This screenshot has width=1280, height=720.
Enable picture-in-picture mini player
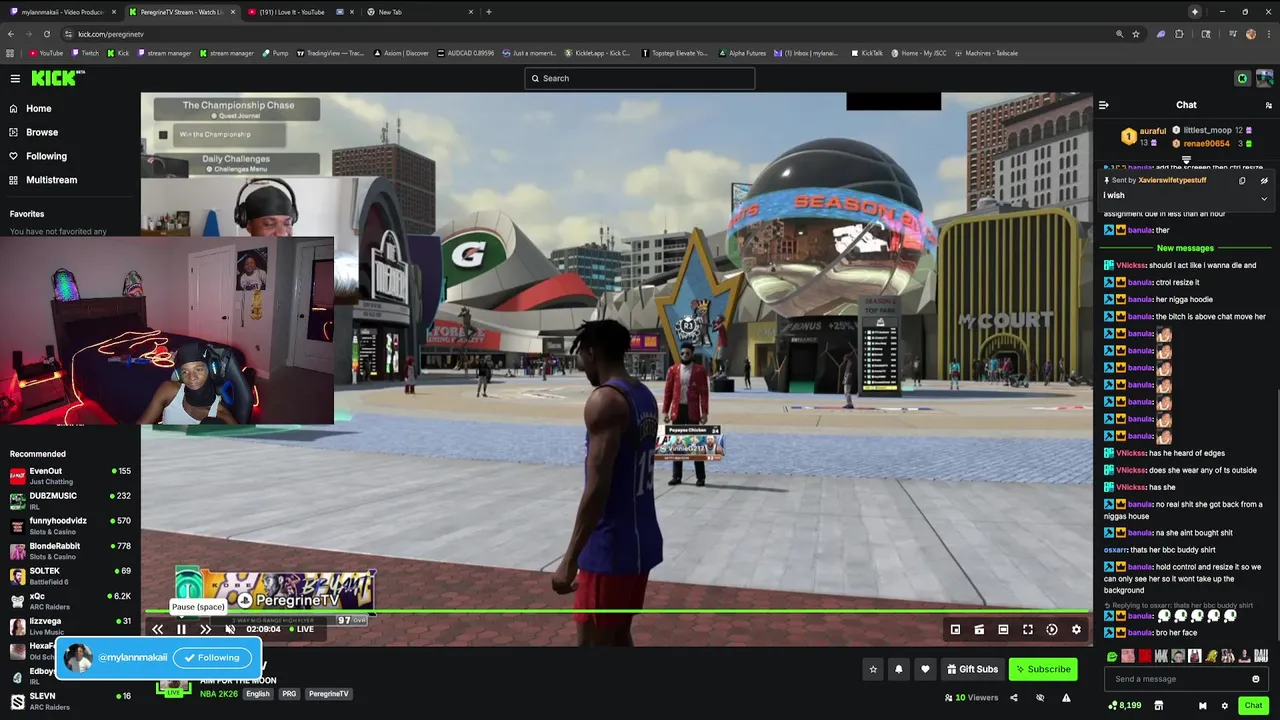tap(955, 629)
